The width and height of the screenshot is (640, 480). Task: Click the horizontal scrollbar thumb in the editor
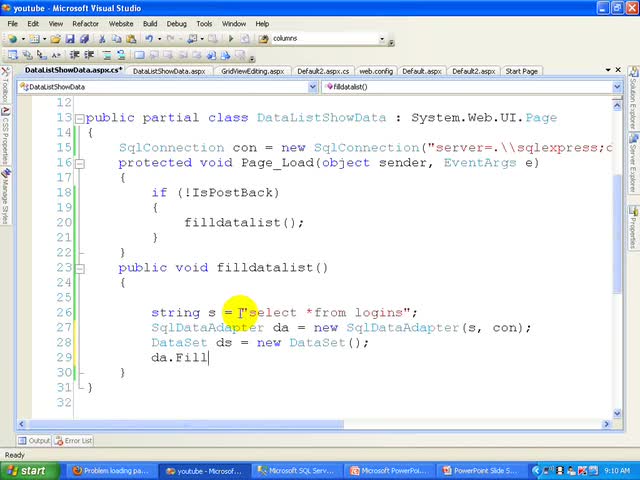(x=187, y=424)
